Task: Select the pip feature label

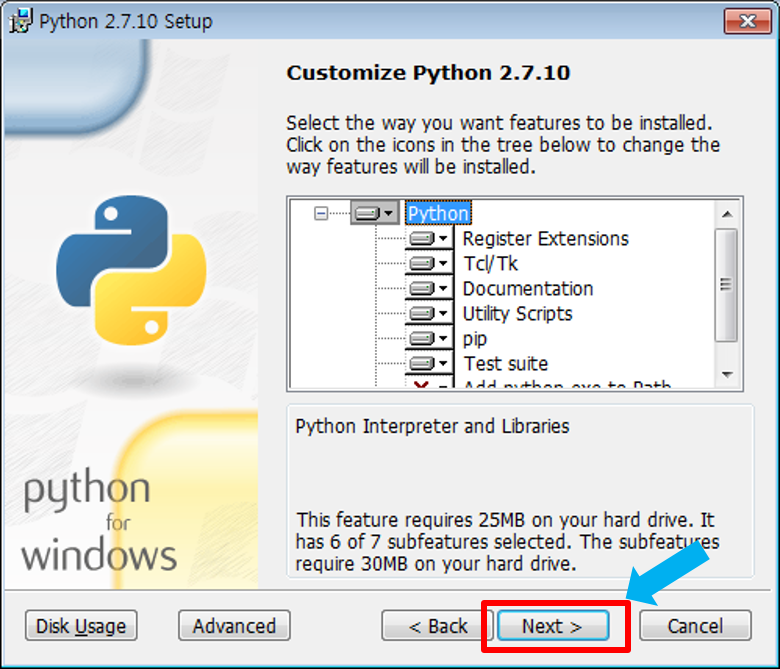Action: click(475, 339)
